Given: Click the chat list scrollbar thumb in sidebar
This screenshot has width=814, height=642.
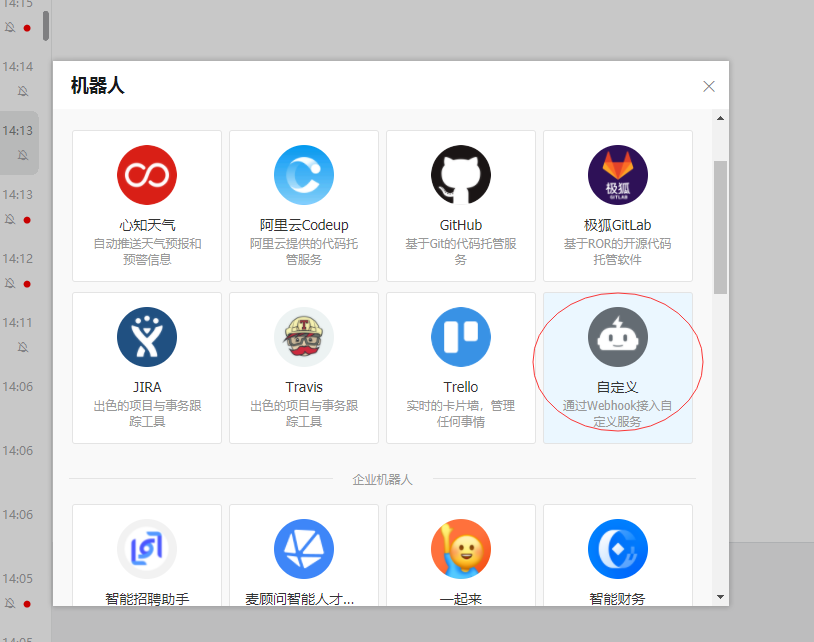Looking at the screenshot, I should pos(46,25).
